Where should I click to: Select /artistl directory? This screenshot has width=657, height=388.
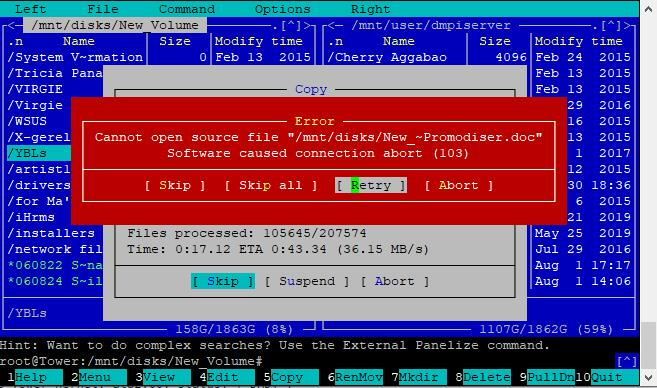[x=39, y=169]
